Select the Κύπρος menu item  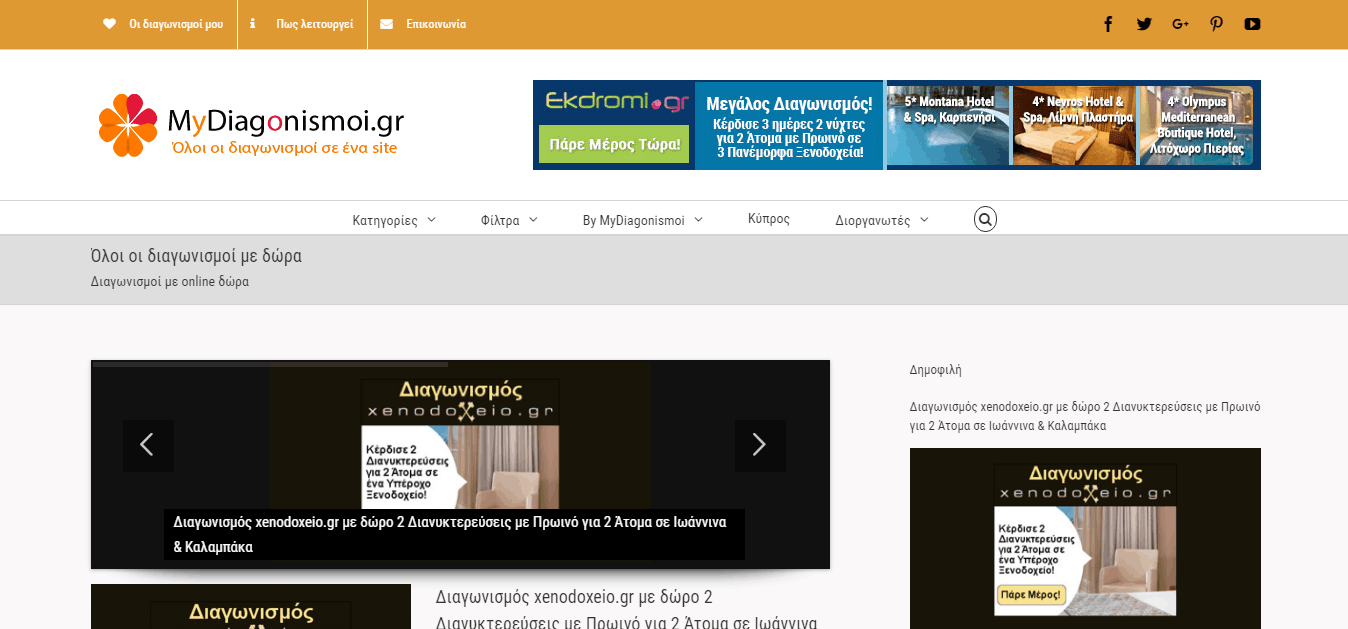(x=769, y=219)
